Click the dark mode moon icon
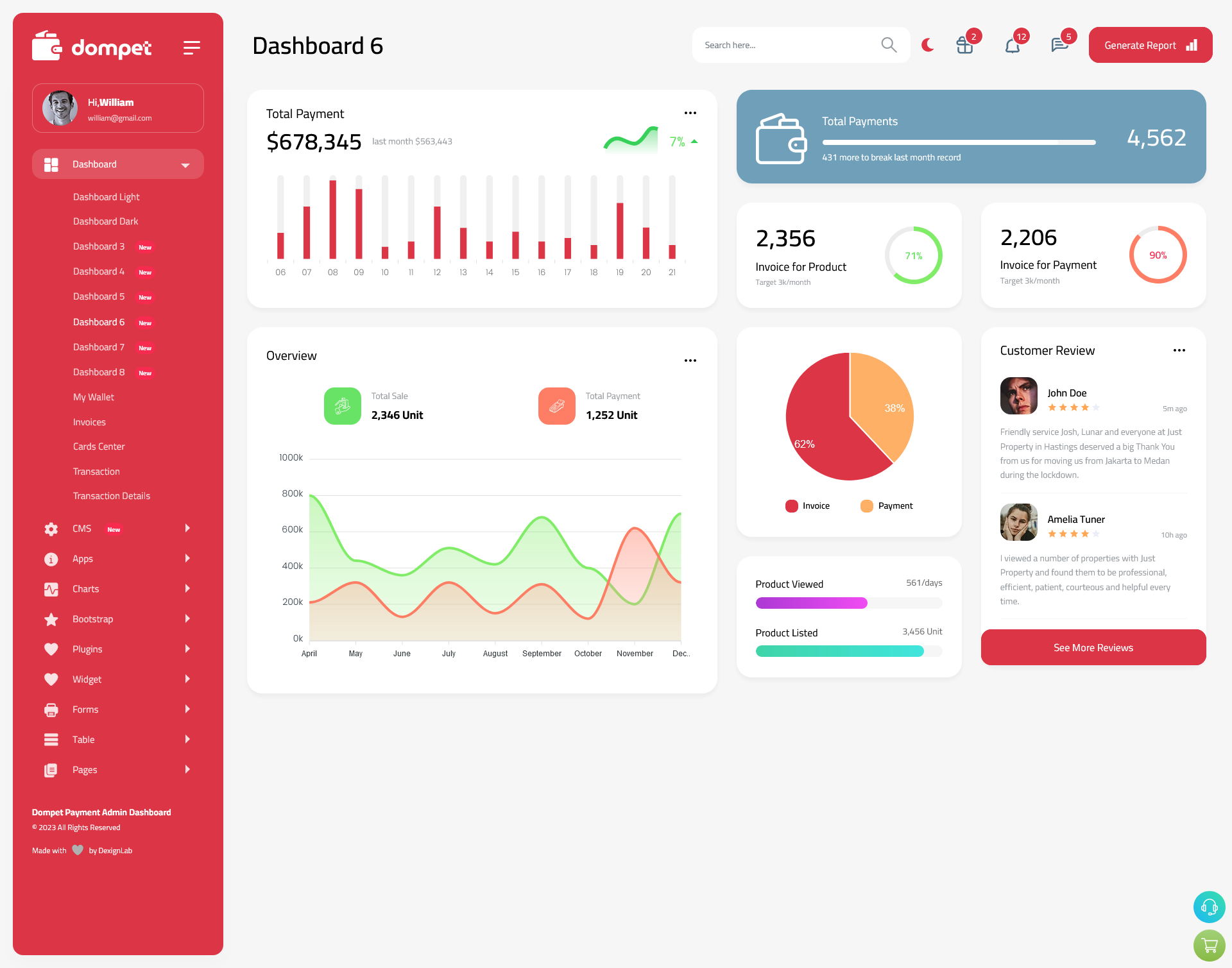Viewport: 1232px width, 968px height. [x=927, y=45]
